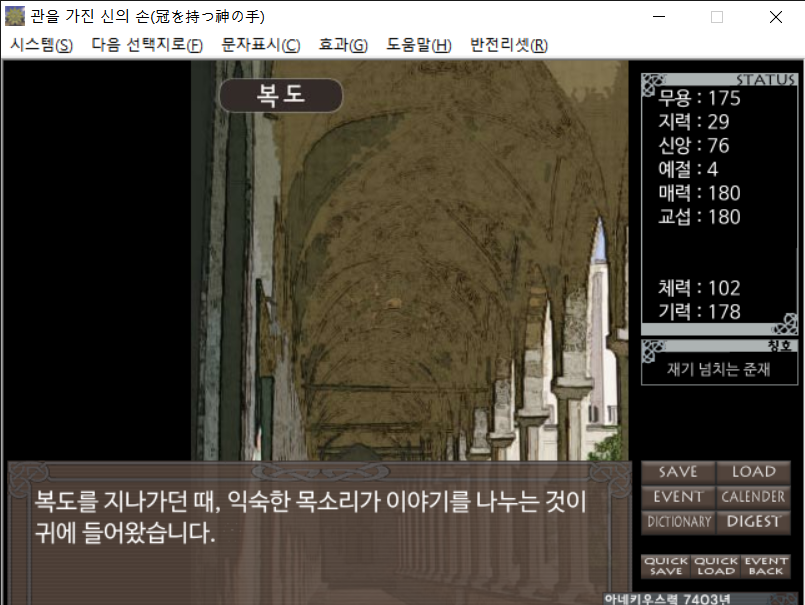Image resolution: width=805 pixels, height=605 pixels.
Task: Click the 지력 : 29 stat
Action: (x=694, y=122)
